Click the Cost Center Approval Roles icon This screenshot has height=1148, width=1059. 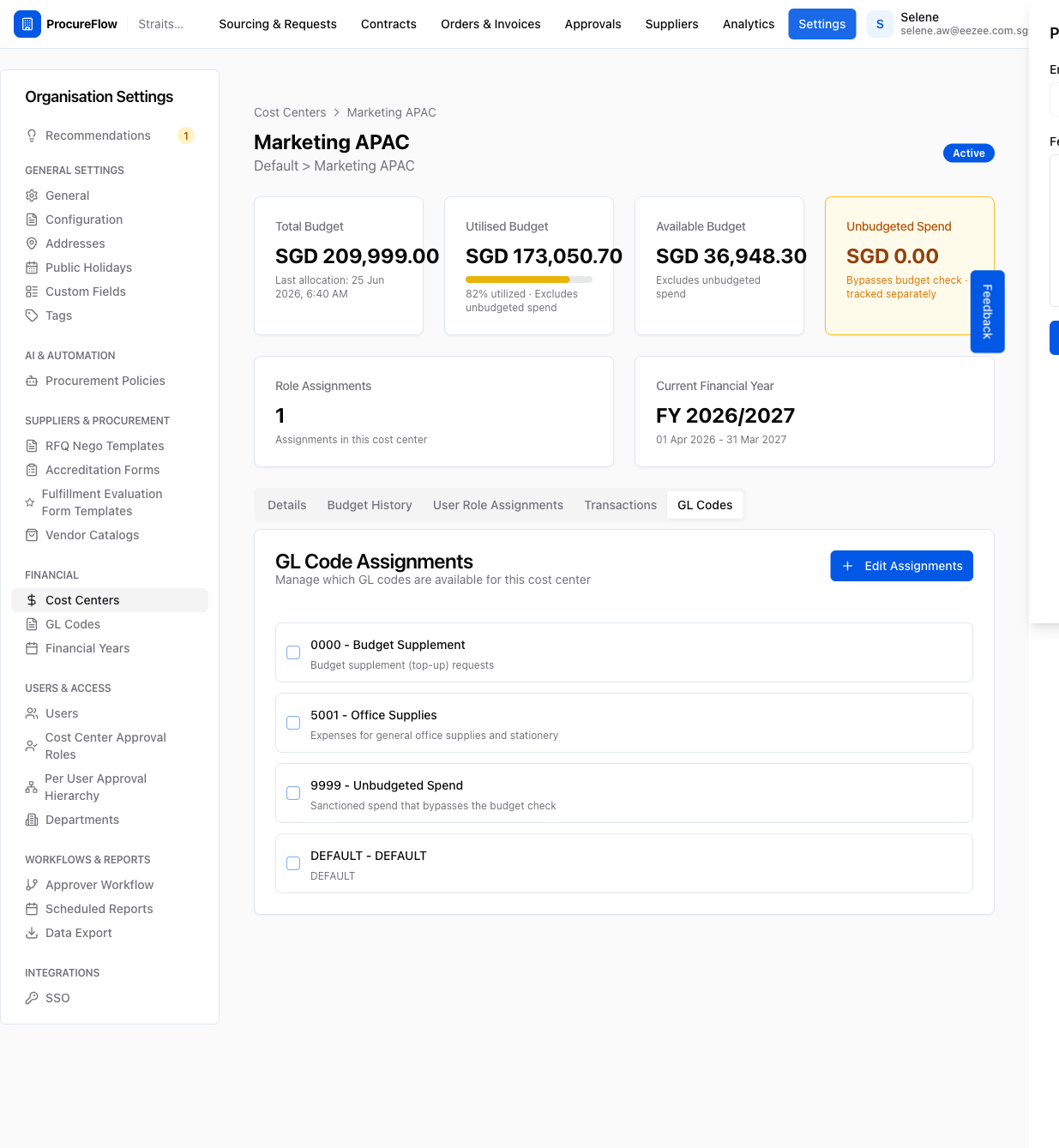click(x=32, y=746)
